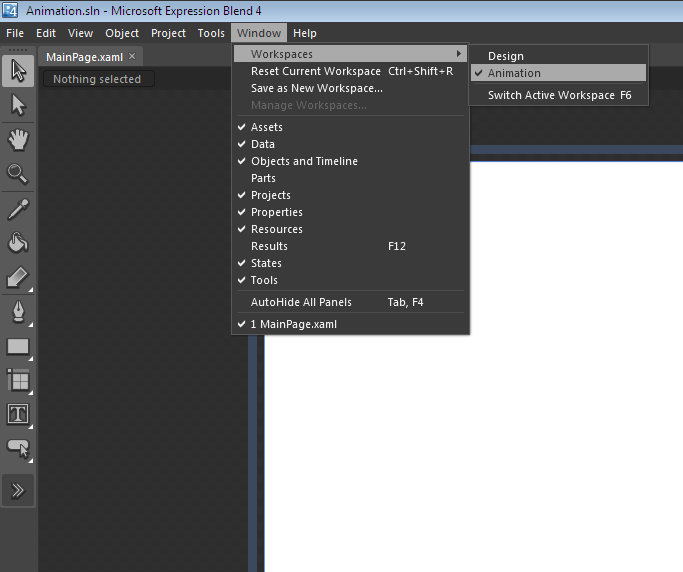This screenshot has width=683, height=572.
Task: Select the Selection arrow tool
Action: 18,71
